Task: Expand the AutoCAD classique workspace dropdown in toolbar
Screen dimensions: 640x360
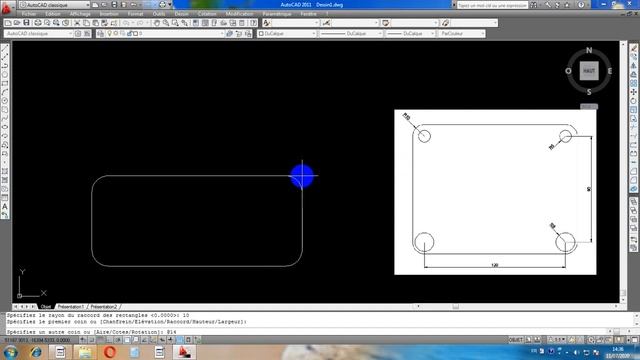Action: click(70, 33)
